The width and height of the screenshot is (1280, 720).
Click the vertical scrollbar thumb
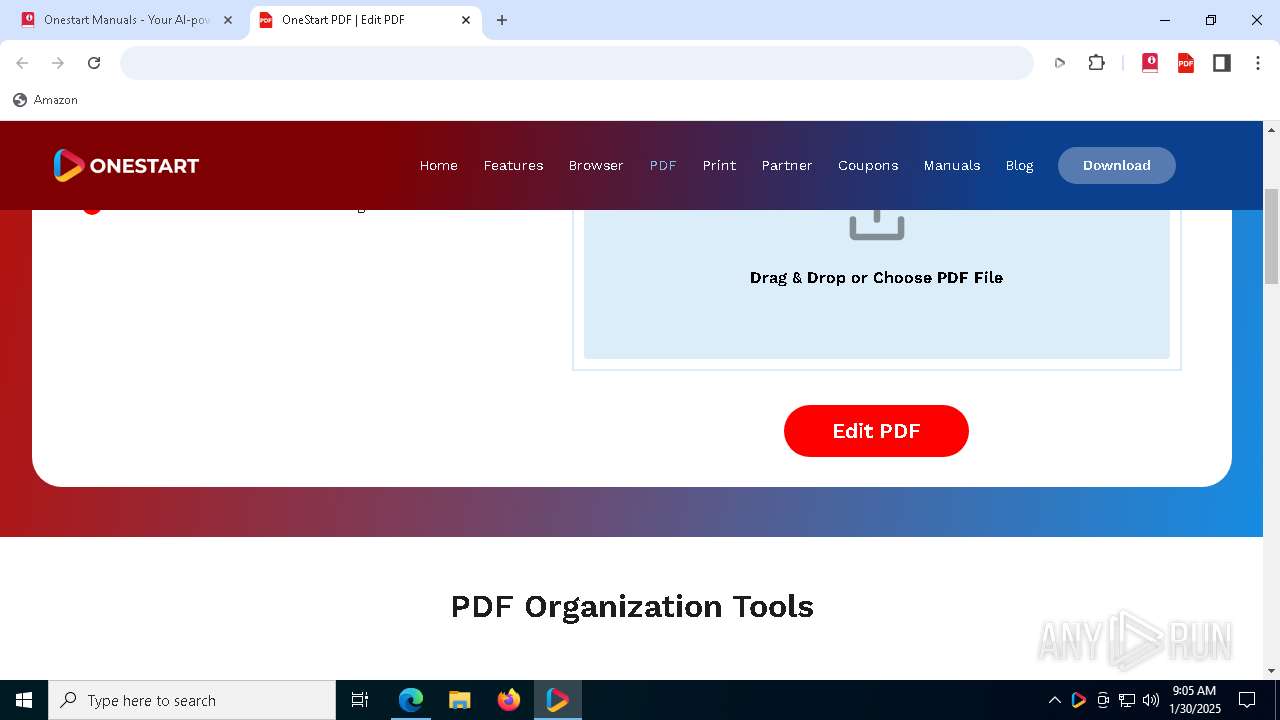(x=1272, y=236)
